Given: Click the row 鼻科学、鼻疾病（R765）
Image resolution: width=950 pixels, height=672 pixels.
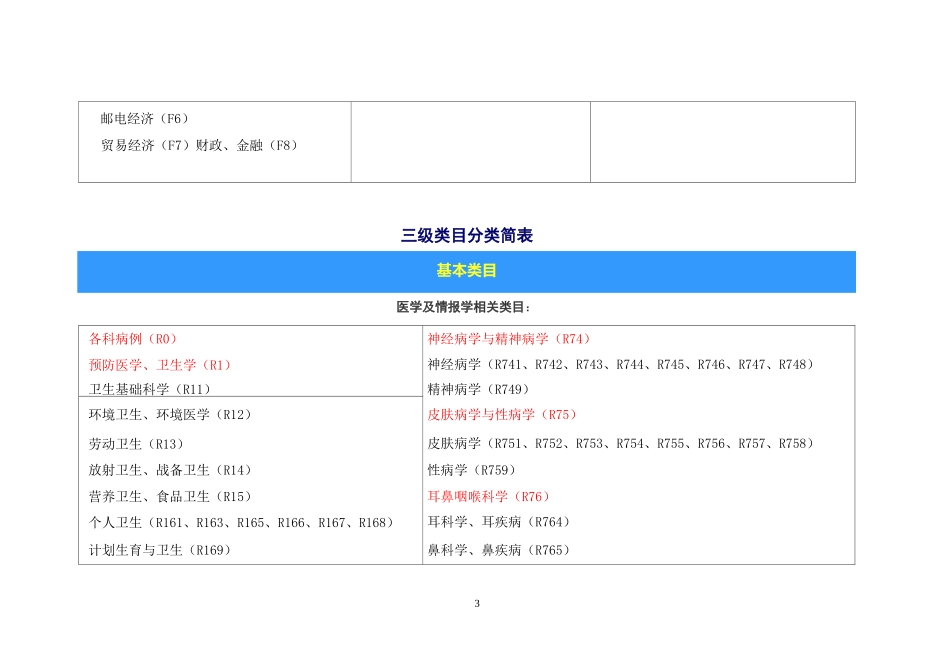Looking at the screenshot, I should coord(500,550).
